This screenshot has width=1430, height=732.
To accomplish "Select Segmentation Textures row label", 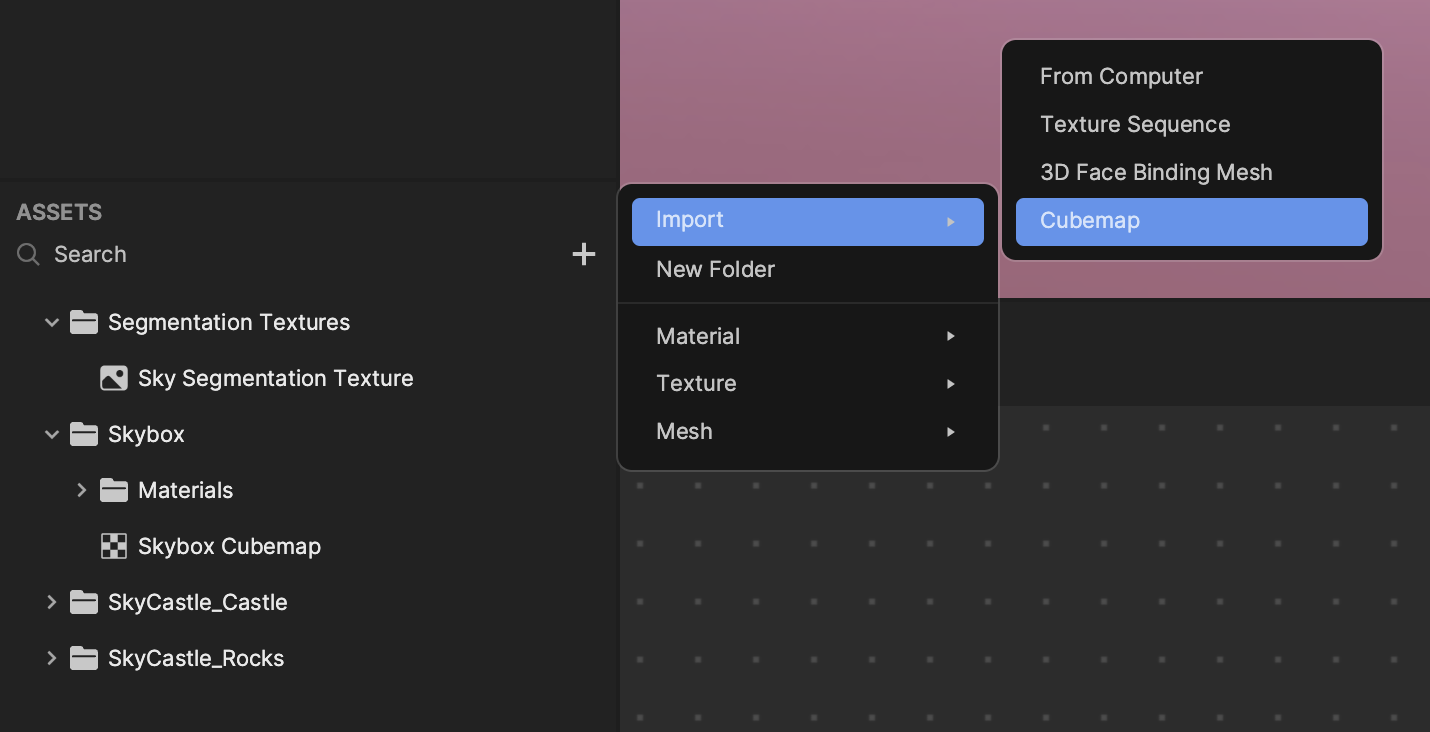I will tap(229, 322).
